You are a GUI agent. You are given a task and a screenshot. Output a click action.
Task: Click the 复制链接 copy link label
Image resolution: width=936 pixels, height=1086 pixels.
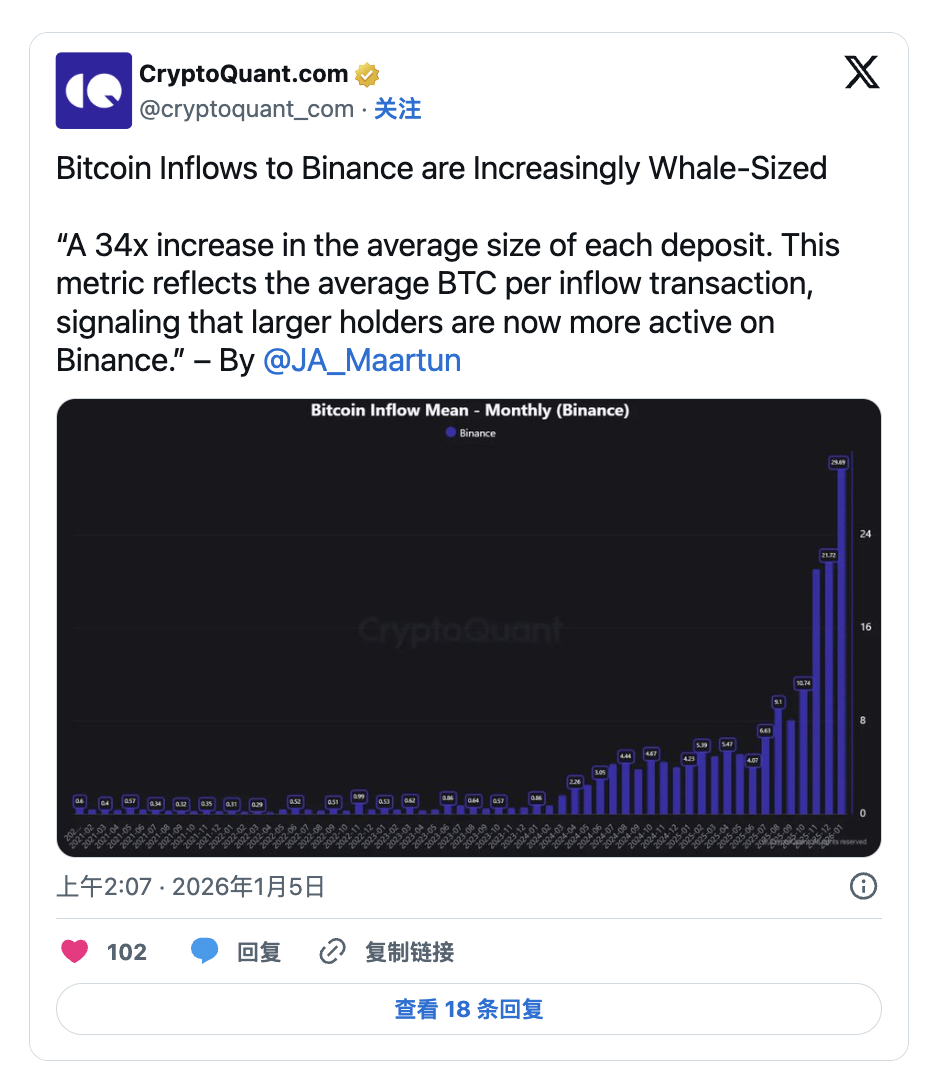click(x=409, y=952)
